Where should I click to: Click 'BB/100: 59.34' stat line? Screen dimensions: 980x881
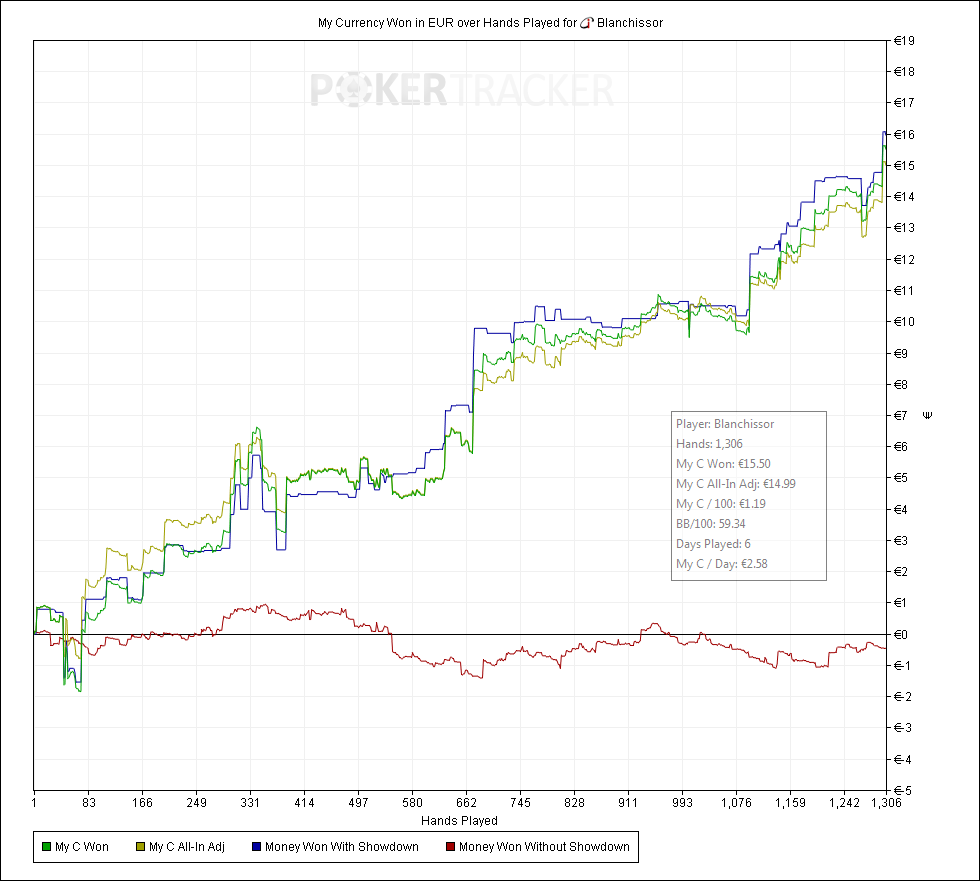(711, 524)
